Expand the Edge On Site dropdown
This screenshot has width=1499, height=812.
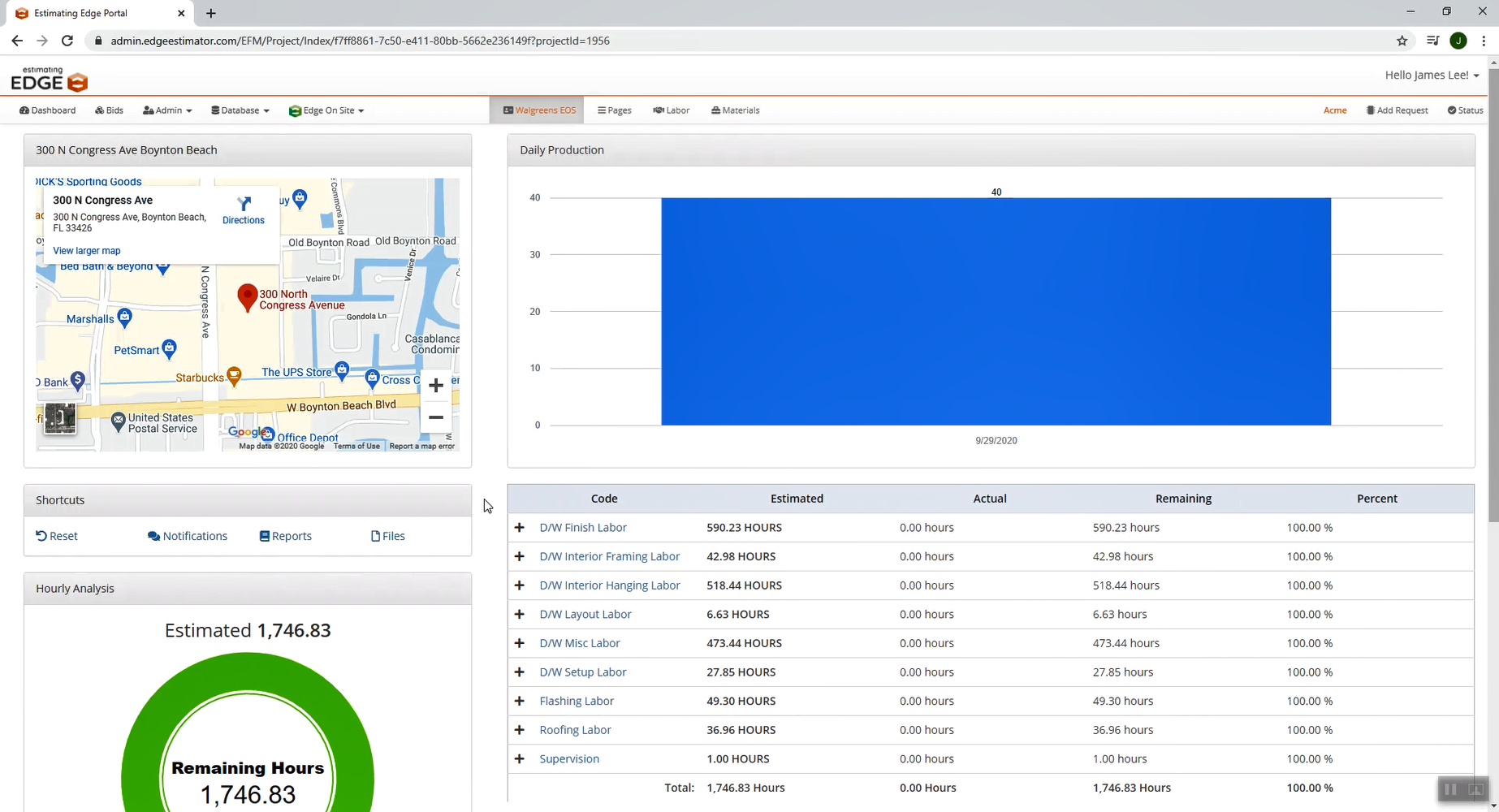coord(326,110)
